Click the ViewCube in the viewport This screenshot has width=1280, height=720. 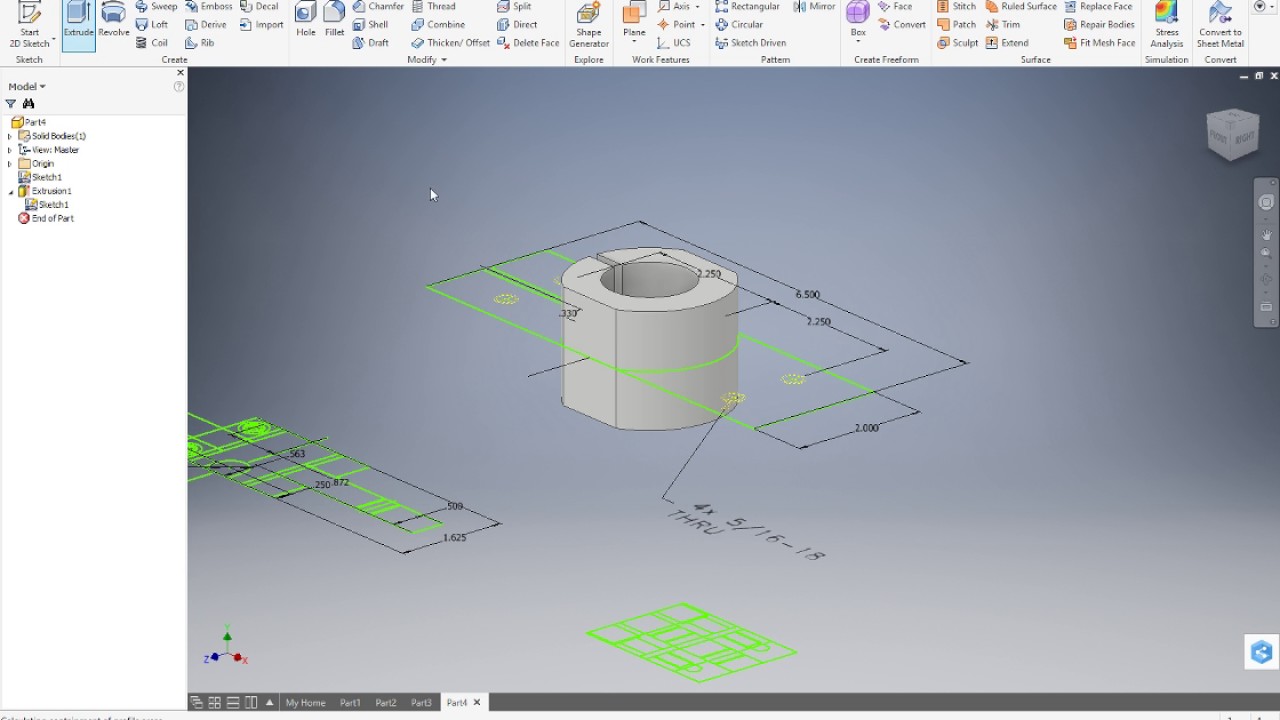[1232, 134]
